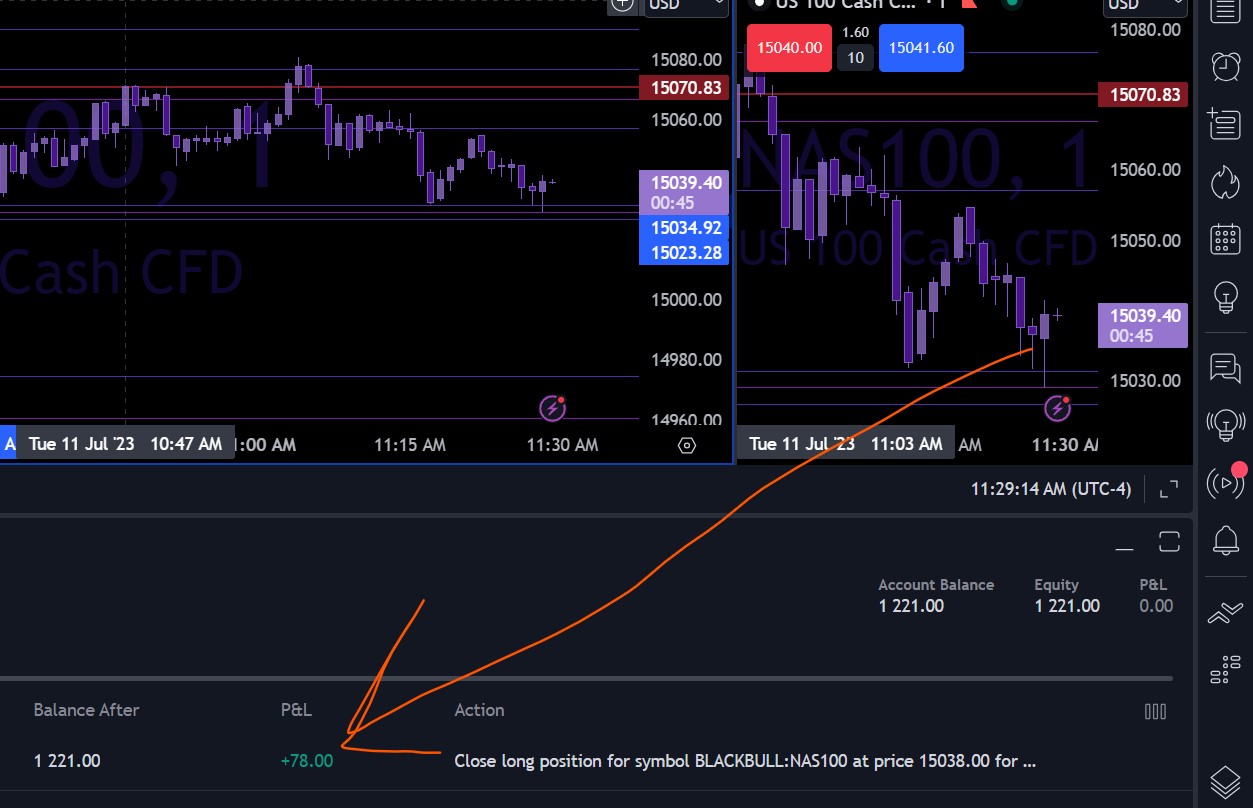
Task: Open the Notifications bell icon
Action: (1225, 541)
